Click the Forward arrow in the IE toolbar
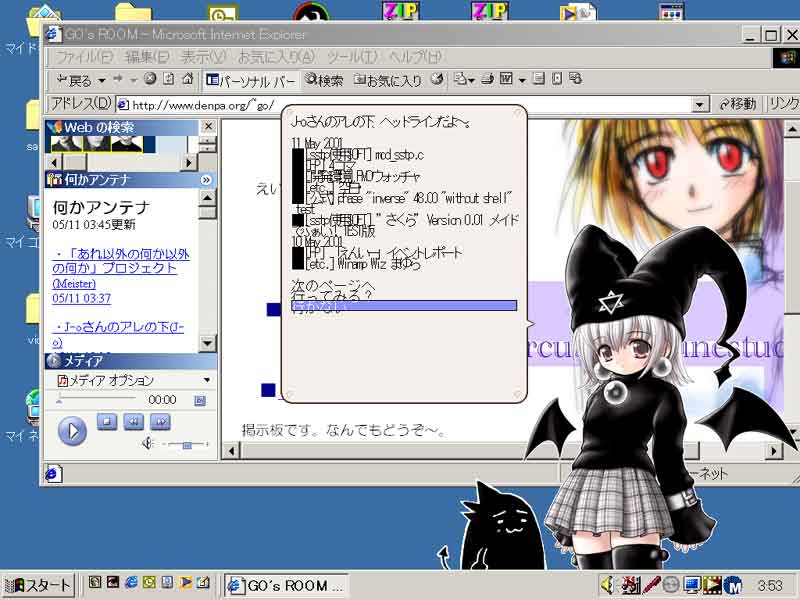Screen dimensions: 800x600 (118, 79)
